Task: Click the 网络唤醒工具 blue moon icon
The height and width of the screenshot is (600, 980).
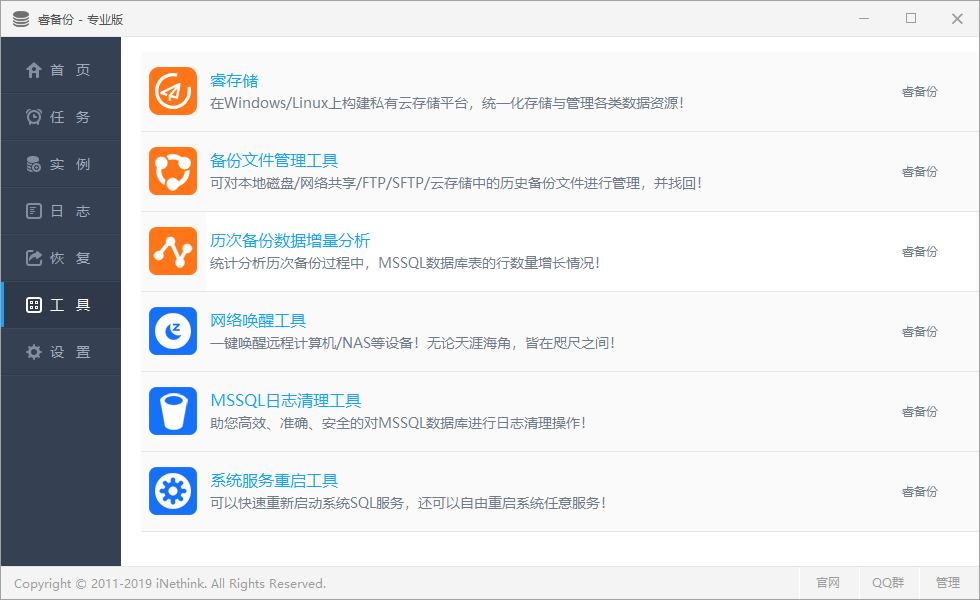Action: tap(173, 331)
